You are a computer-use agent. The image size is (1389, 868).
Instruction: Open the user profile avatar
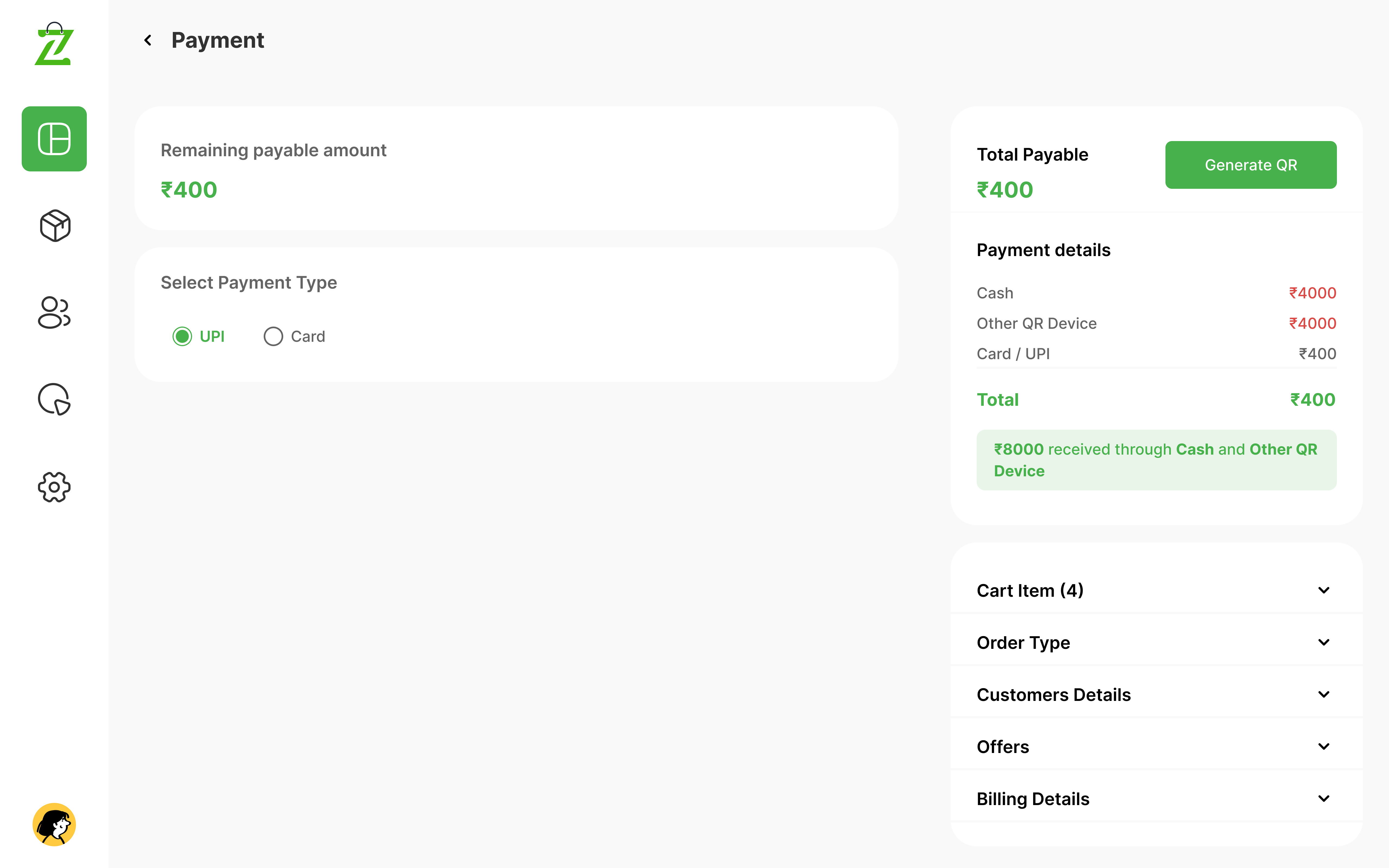(54, 824)
